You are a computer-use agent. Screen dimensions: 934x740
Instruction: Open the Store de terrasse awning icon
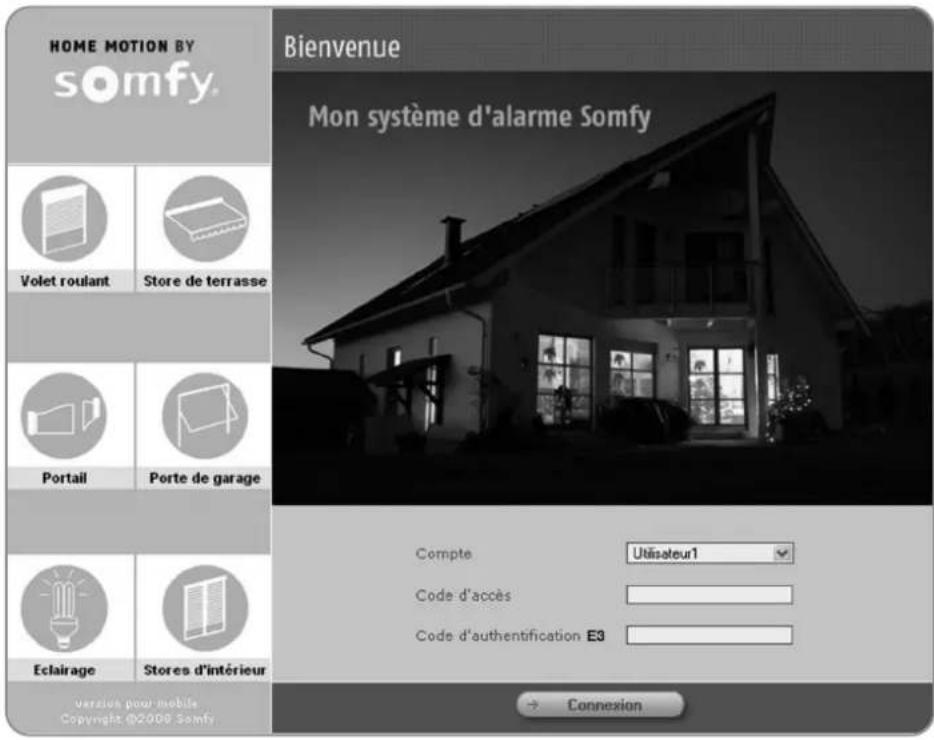206,219
